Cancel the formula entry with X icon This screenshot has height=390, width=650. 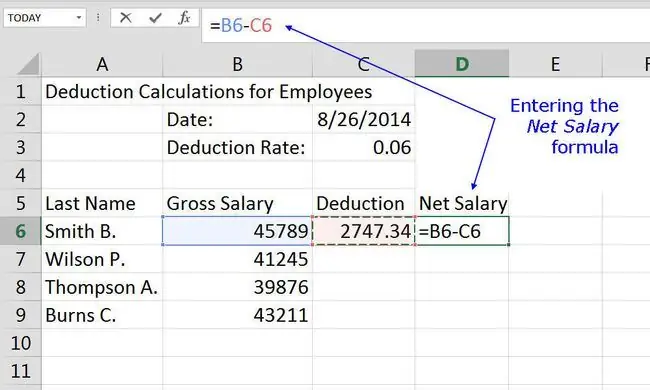pyautogui.click(x=126, y=18)
